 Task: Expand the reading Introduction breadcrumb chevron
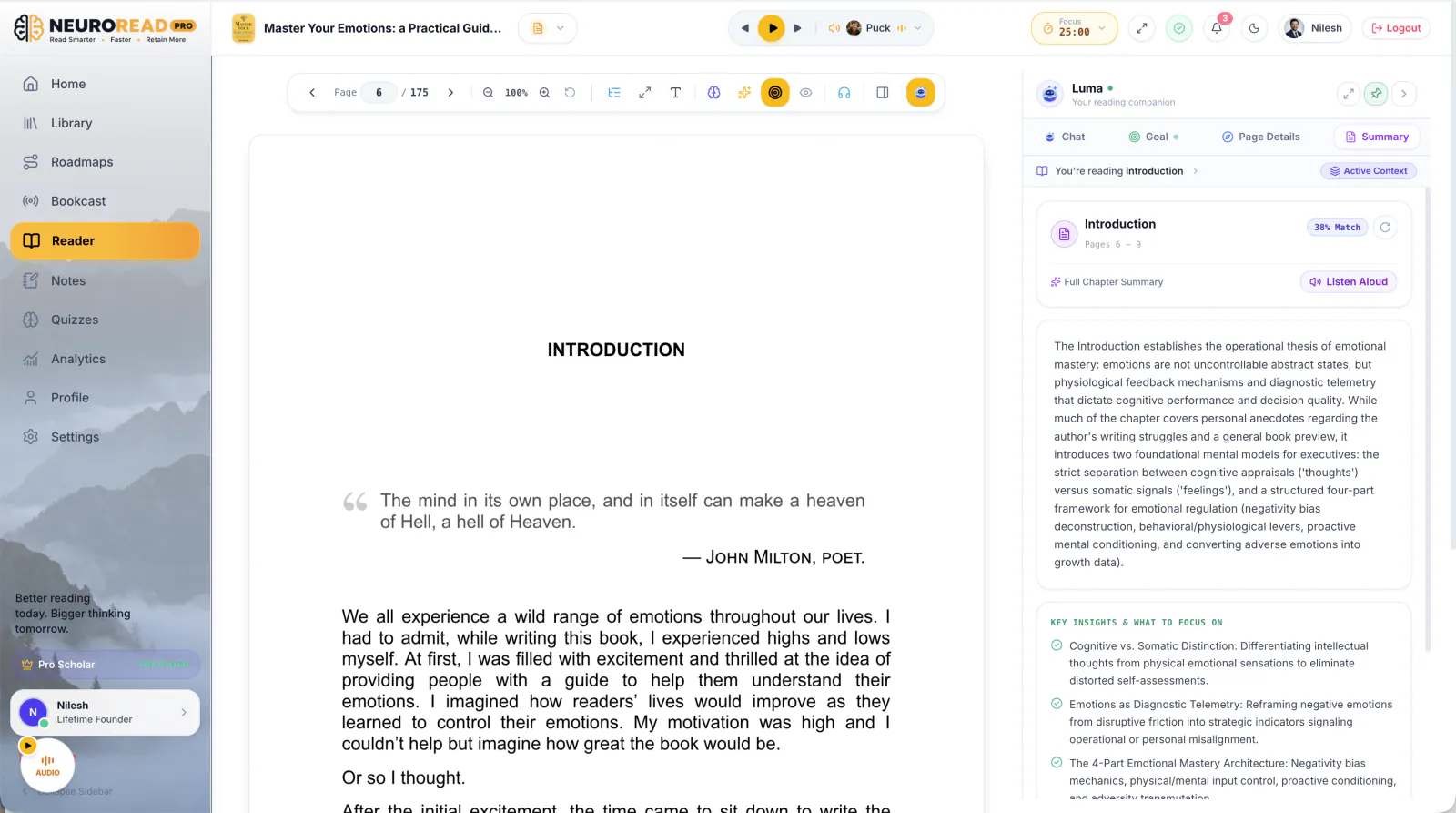tap(1196, 171)
